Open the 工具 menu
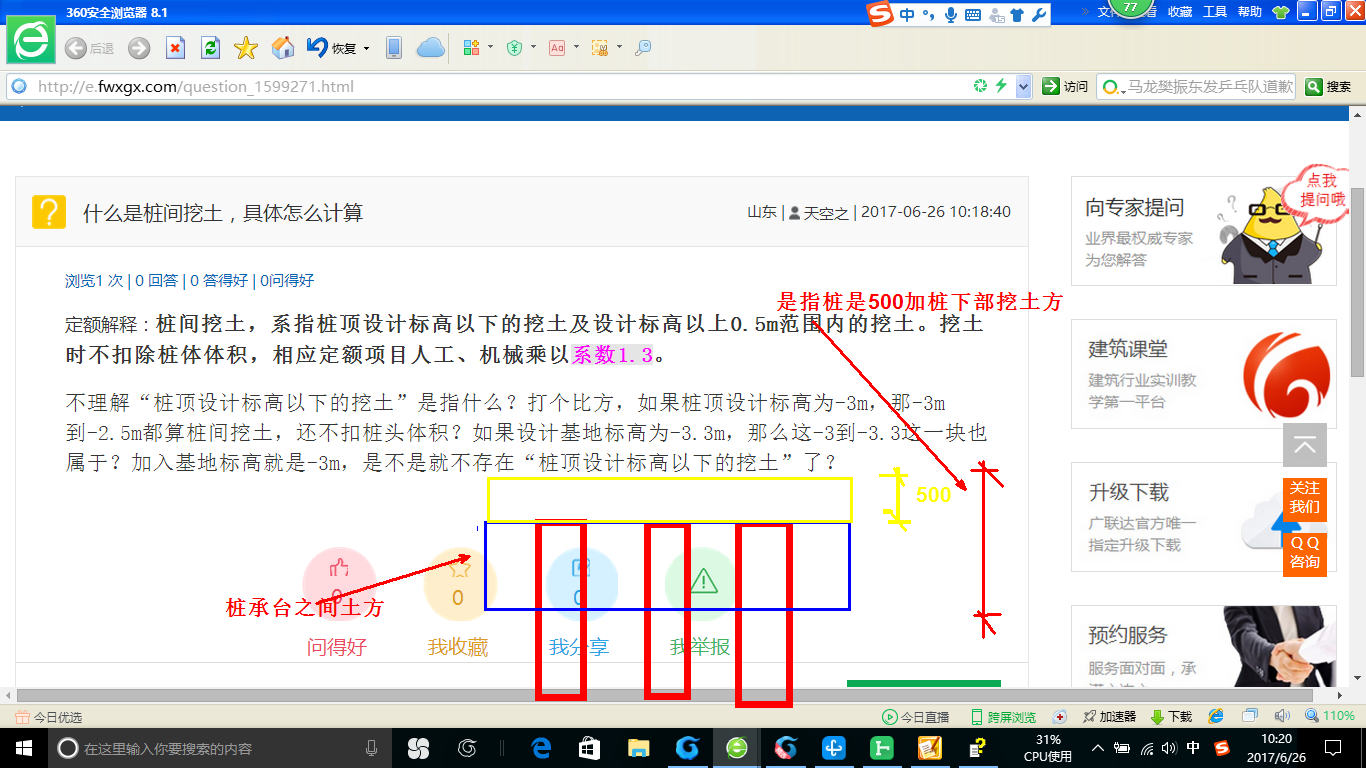 1215,12
